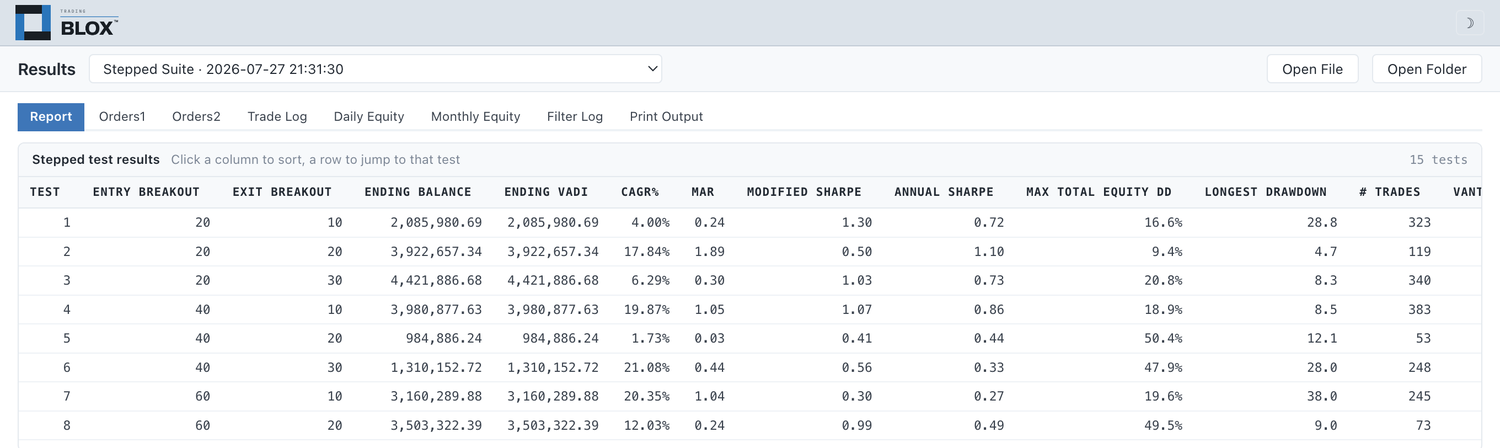Image resolution: width=1500 pixels, height=448 pixels.
Task: Open the Trade Log tab
Action: 277,117
